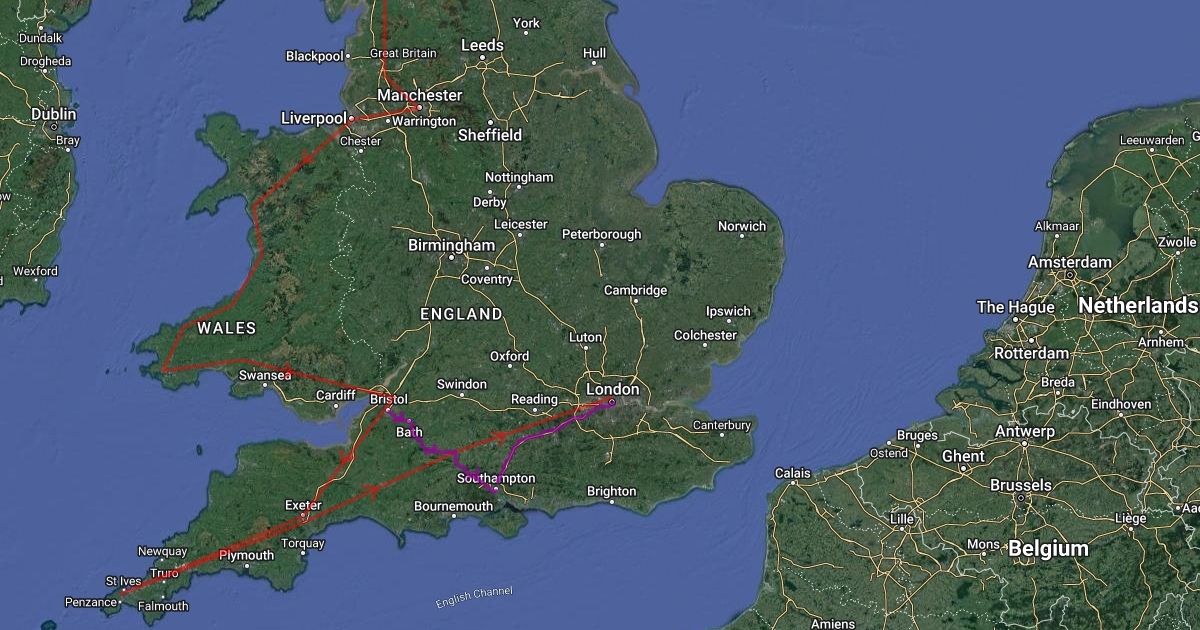Select the Belgium country label

pos(1048,549)
